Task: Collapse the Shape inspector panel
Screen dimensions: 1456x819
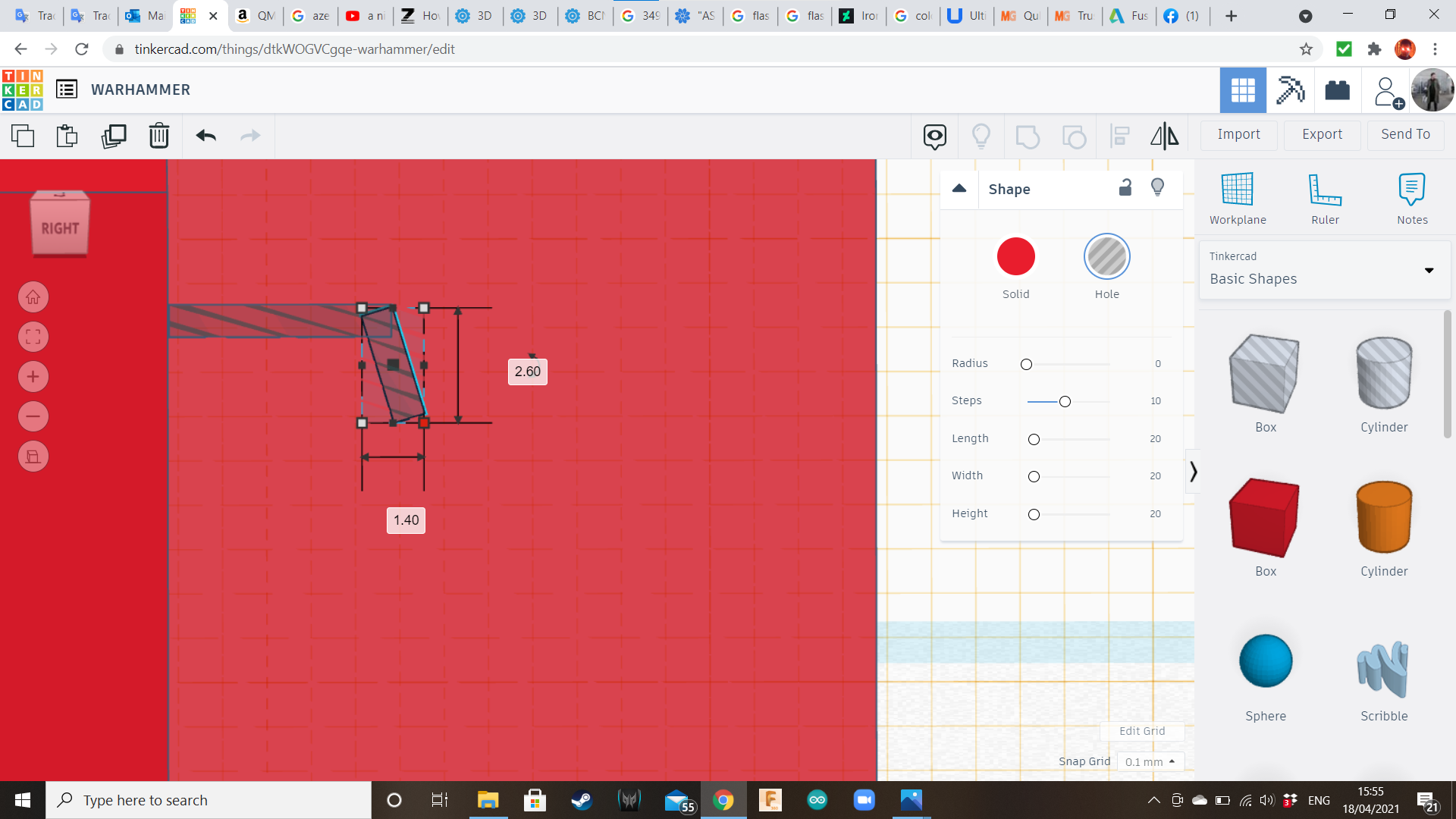Action: [x=959, y=189]
